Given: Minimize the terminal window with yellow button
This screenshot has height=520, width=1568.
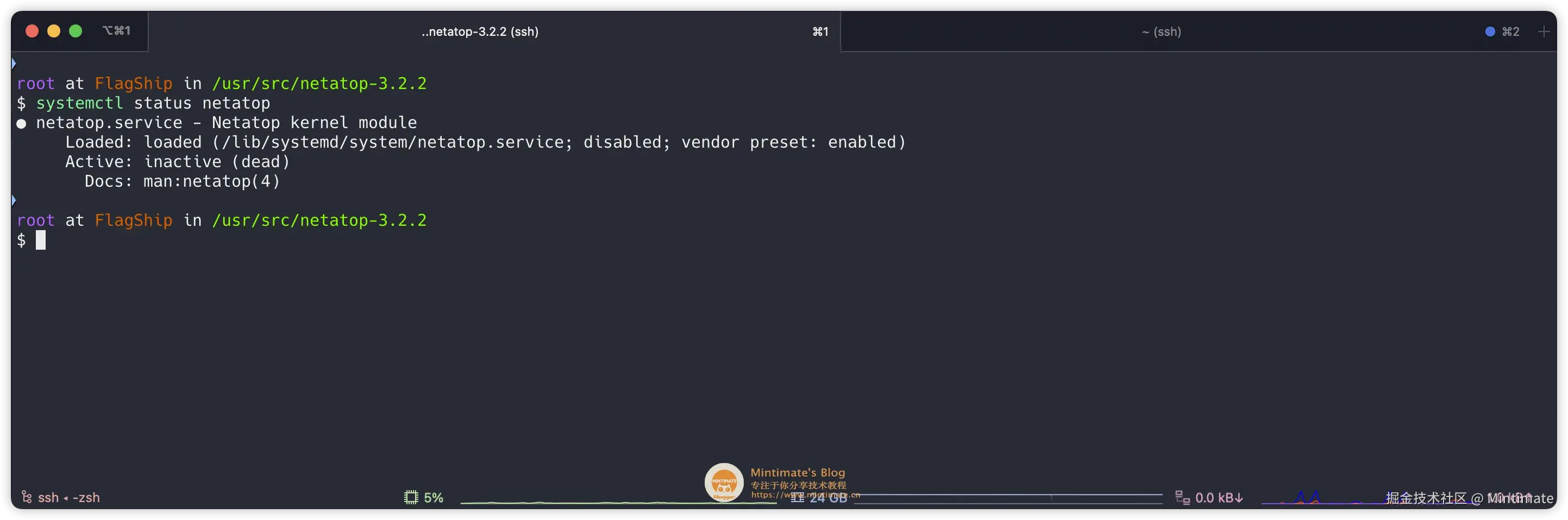Looking at the screenshot, I should [54, 31].
